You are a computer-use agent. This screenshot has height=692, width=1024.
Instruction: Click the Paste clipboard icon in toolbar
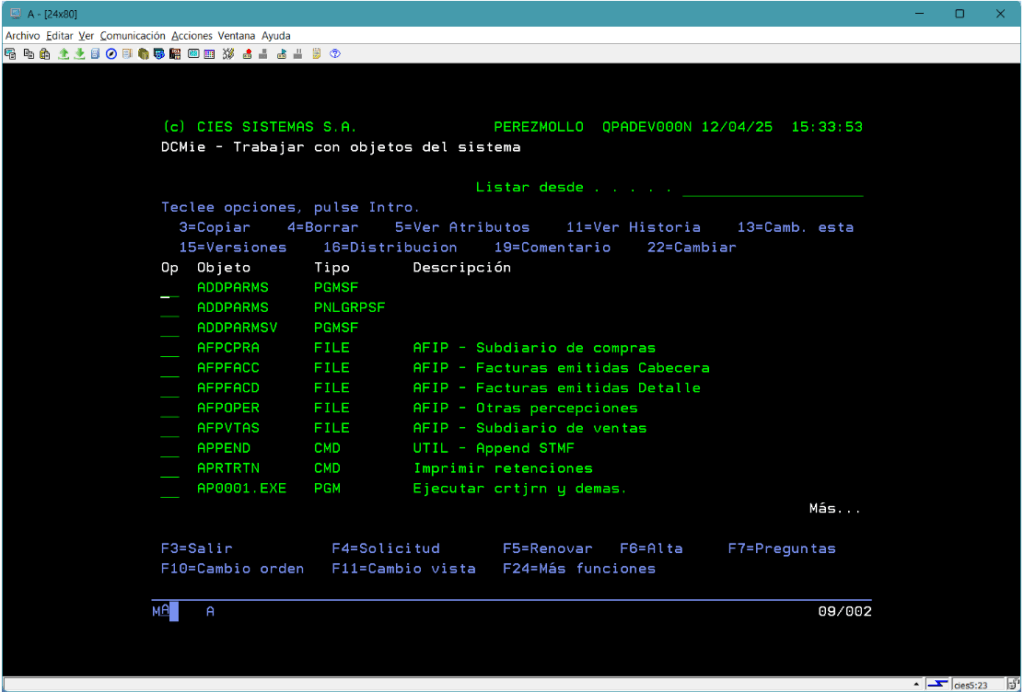tap(44, 54)
